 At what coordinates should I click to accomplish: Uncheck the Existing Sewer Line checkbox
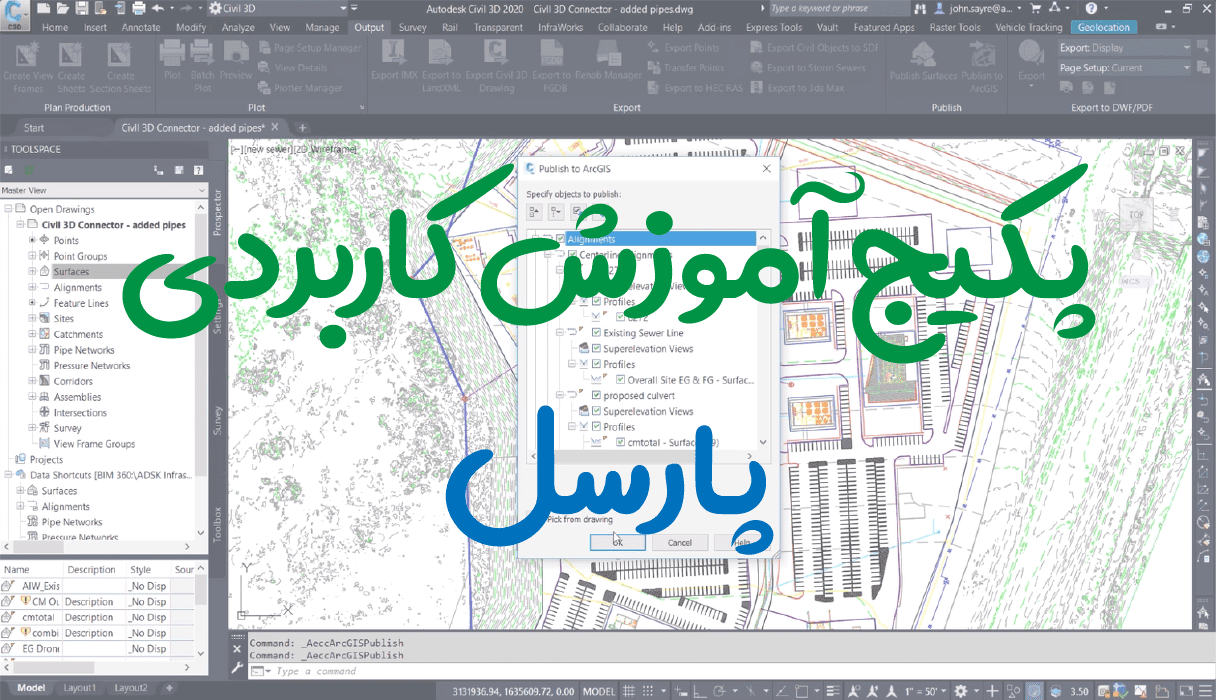click(x=596, y=333)
